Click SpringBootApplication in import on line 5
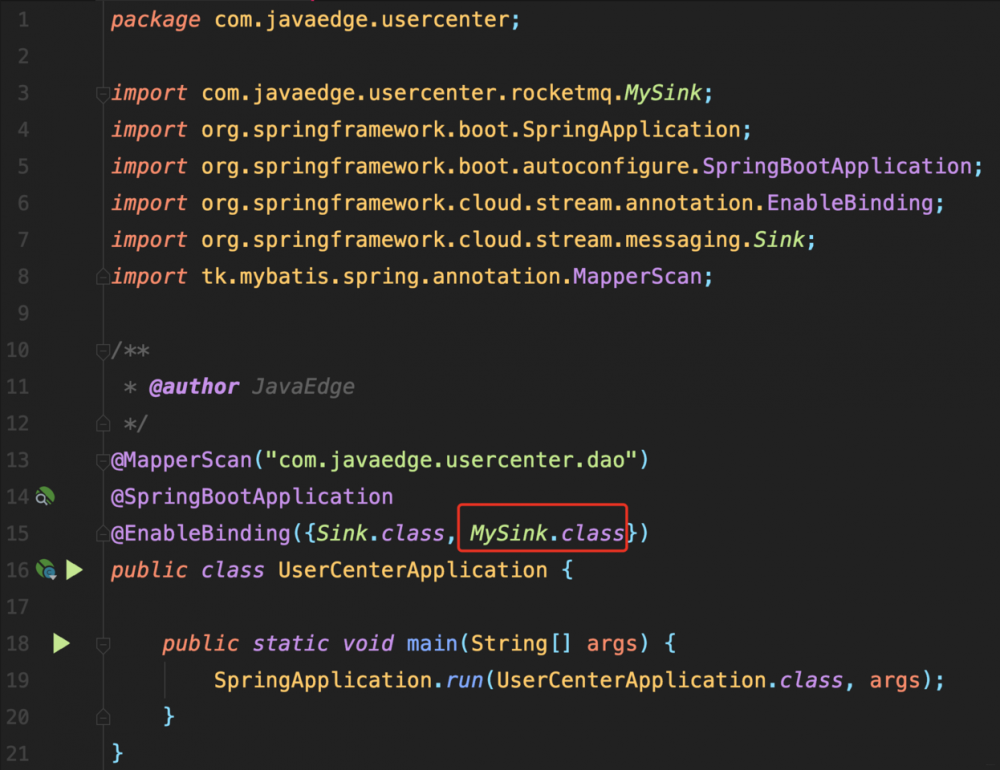 pyautogui.click(x=837, y=167)
